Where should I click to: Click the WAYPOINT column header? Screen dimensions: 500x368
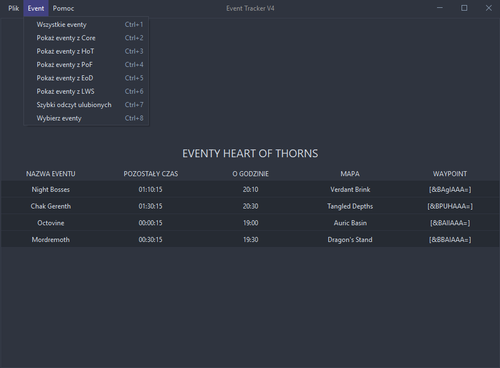(x=450, y=174)
